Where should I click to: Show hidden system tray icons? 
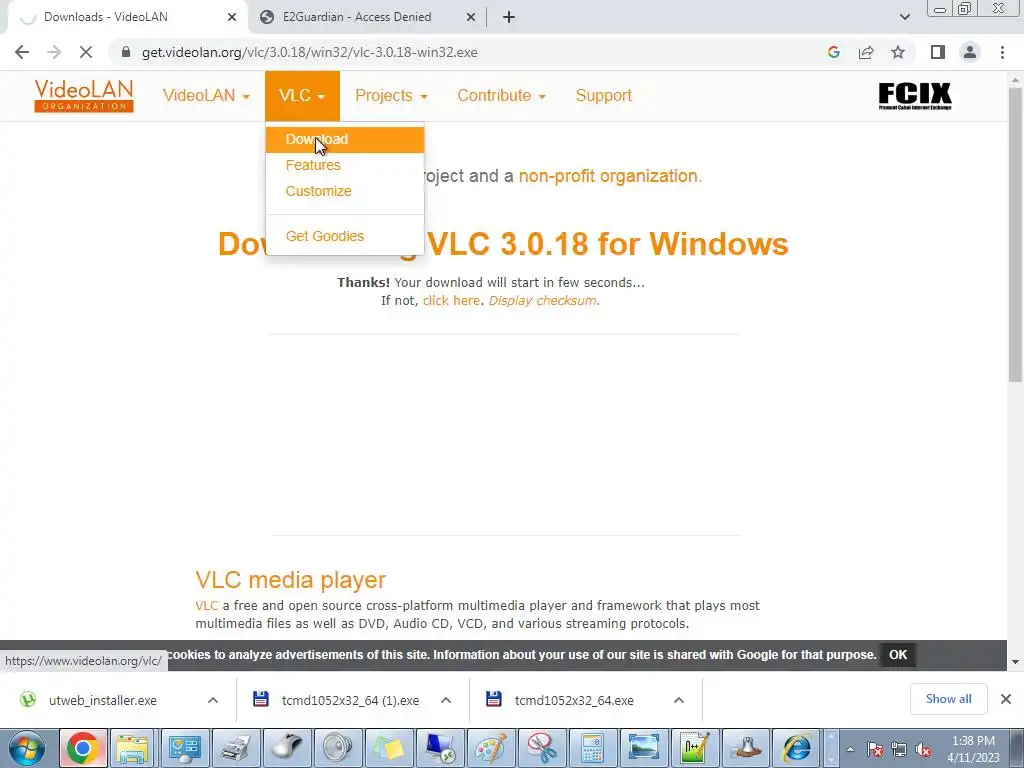[850, 749]
